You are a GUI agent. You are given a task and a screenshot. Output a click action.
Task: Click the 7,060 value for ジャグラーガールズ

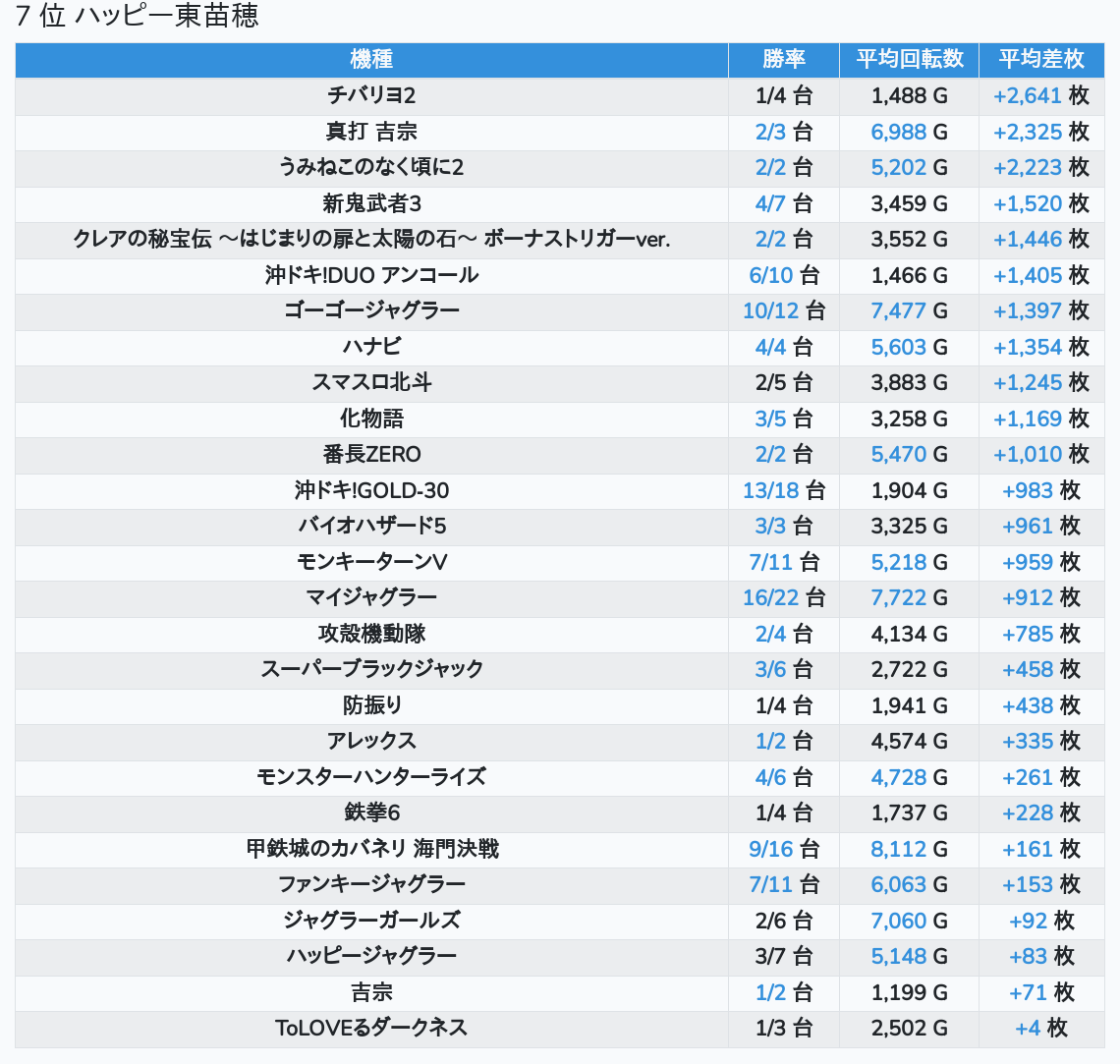click(898, 921)
